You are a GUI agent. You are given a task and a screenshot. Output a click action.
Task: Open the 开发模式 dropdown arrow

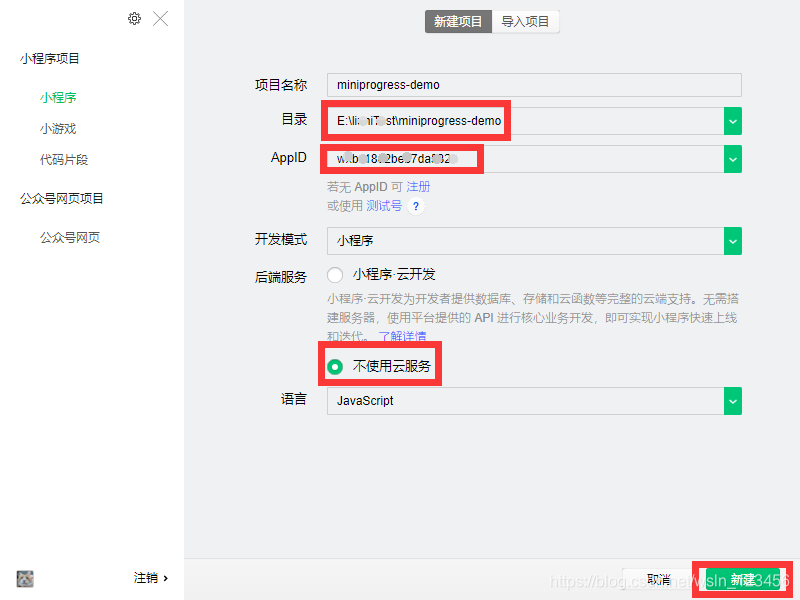[733, 241]
